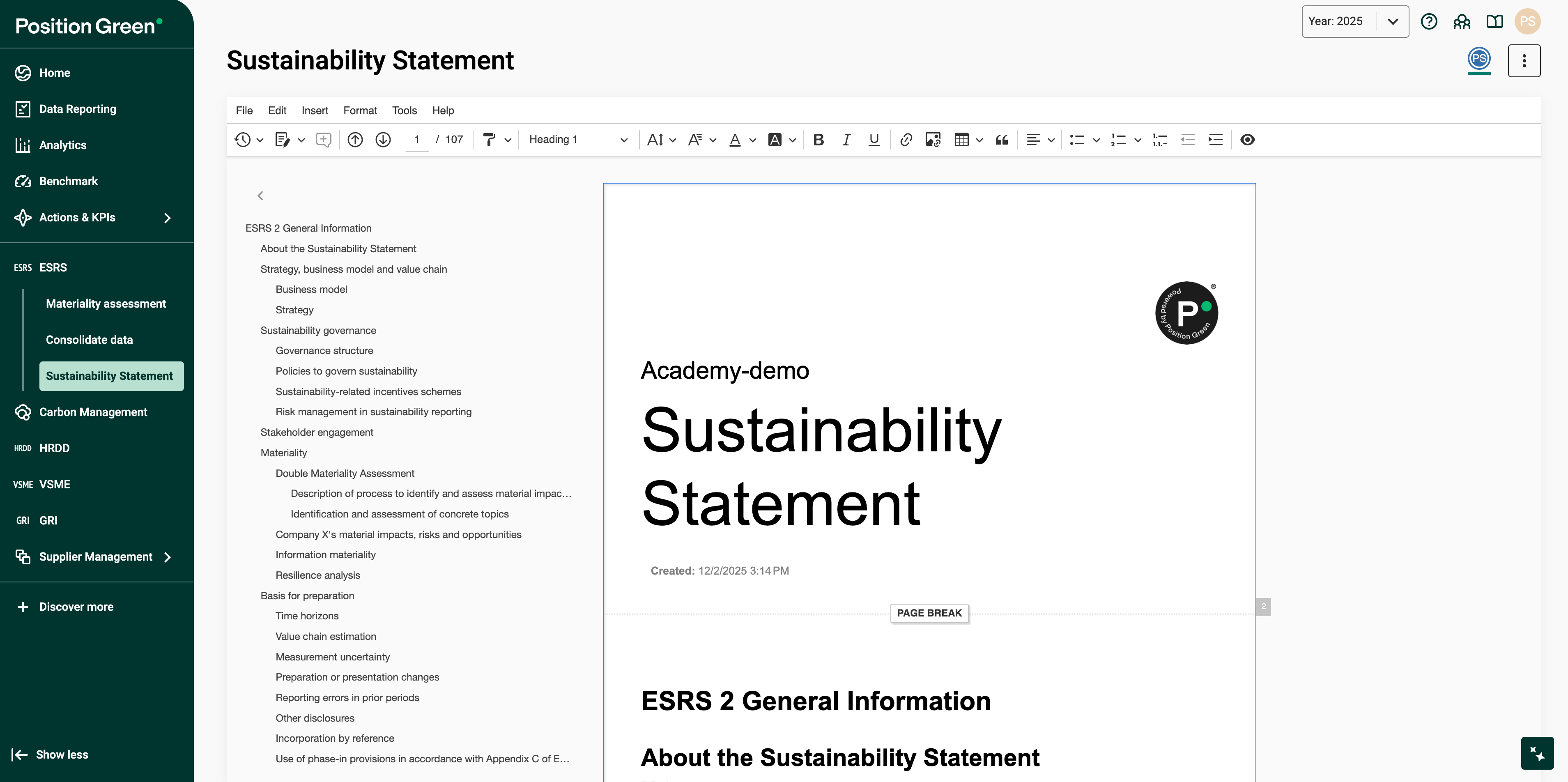Click the block quote icon
Image resolution: width=1568 pixels, height=782 pixels.
[x=1001, y=139]
